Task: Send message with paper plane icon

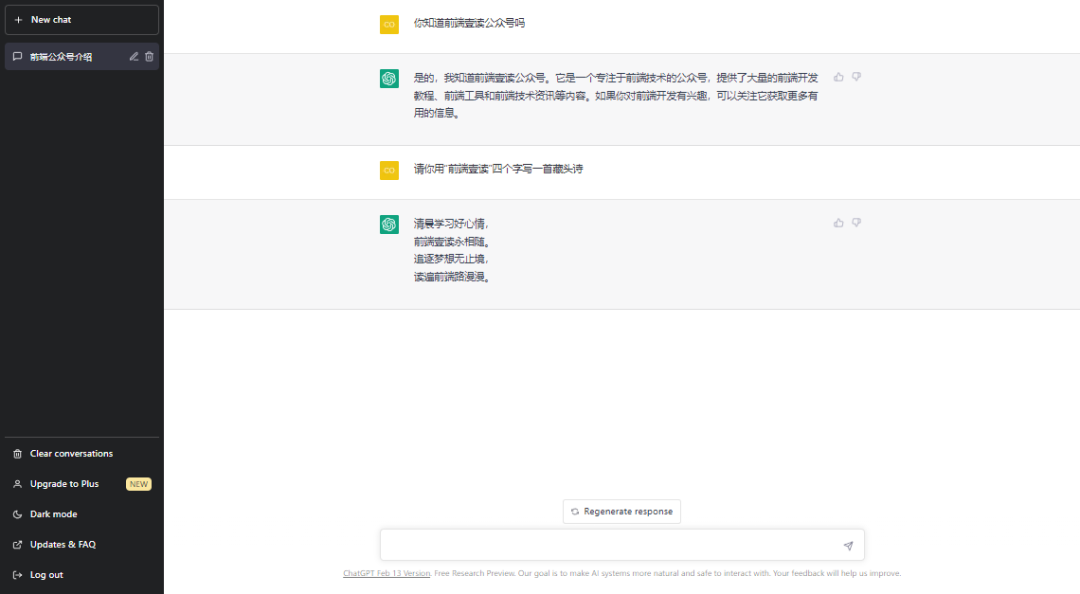Action: point(849,546)
